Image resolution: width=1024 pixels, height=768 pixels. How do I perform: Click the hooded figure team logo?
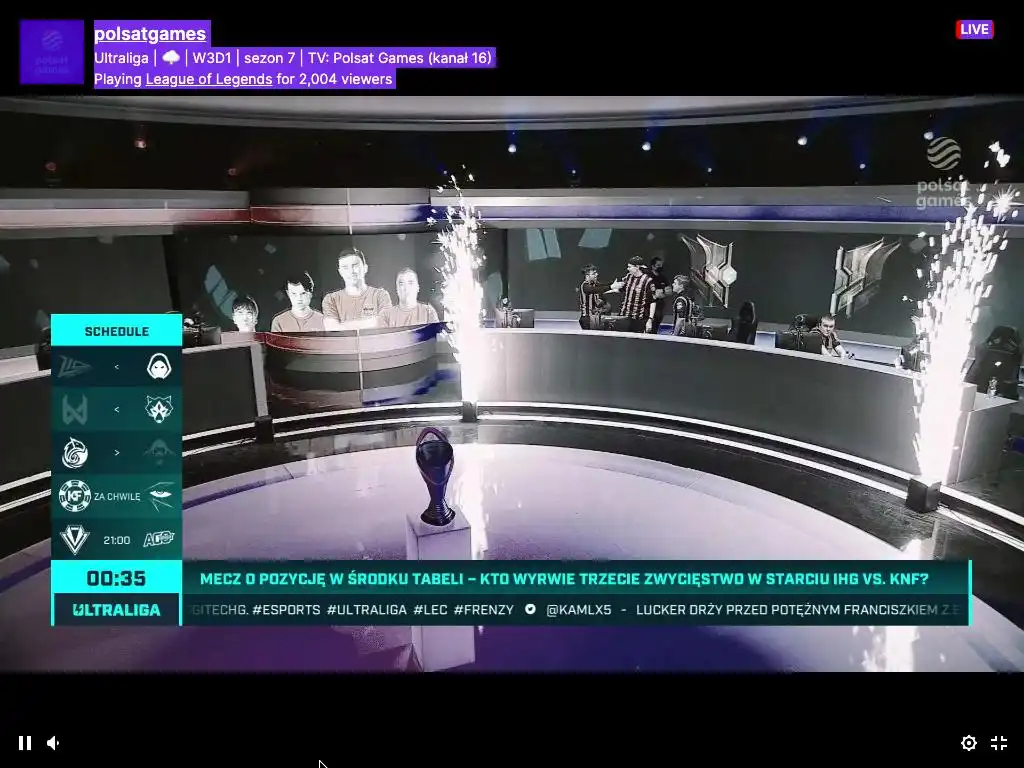(x=159, y=366)
